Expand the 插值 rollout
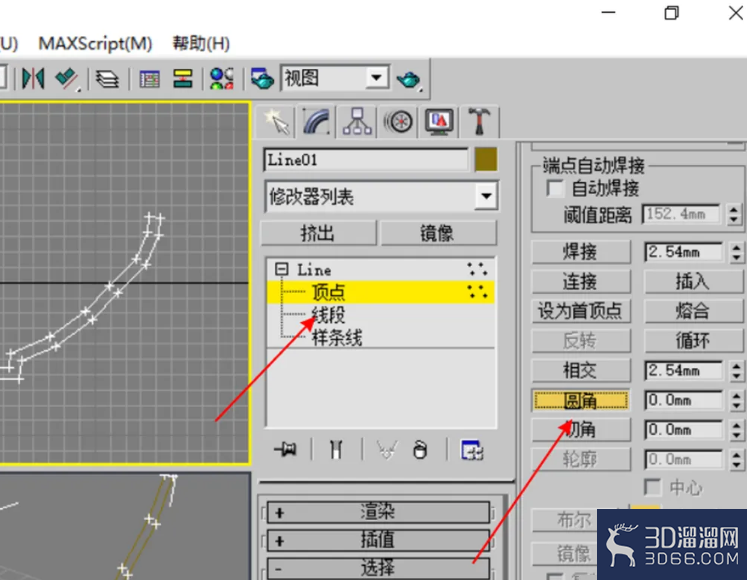This screenshot has height=580, width=747. point(378,540)
